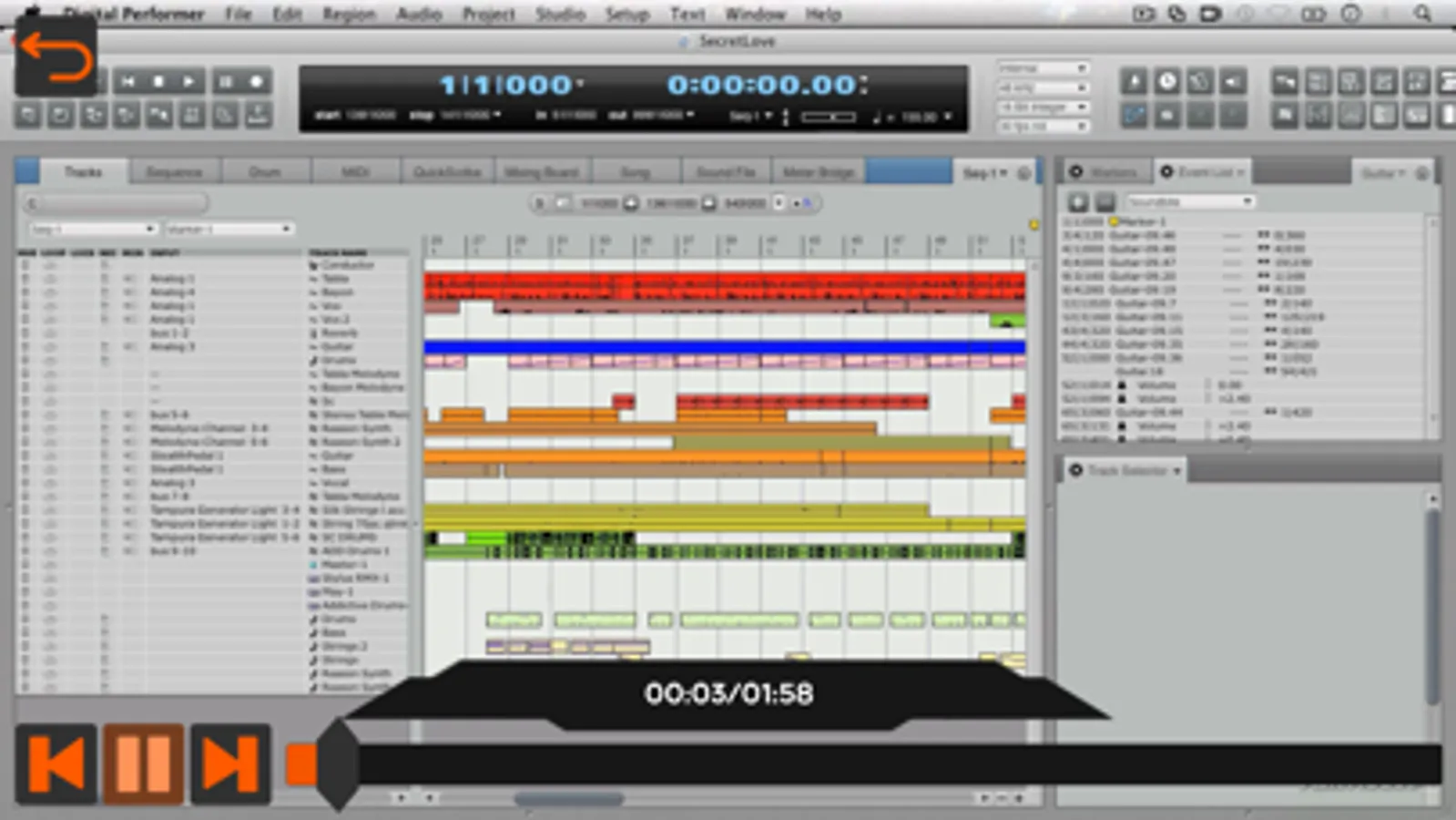This screenshot has height=820, width=1456.
Task: Toggle record-enable on the Conductor track row
Action: 105,265
